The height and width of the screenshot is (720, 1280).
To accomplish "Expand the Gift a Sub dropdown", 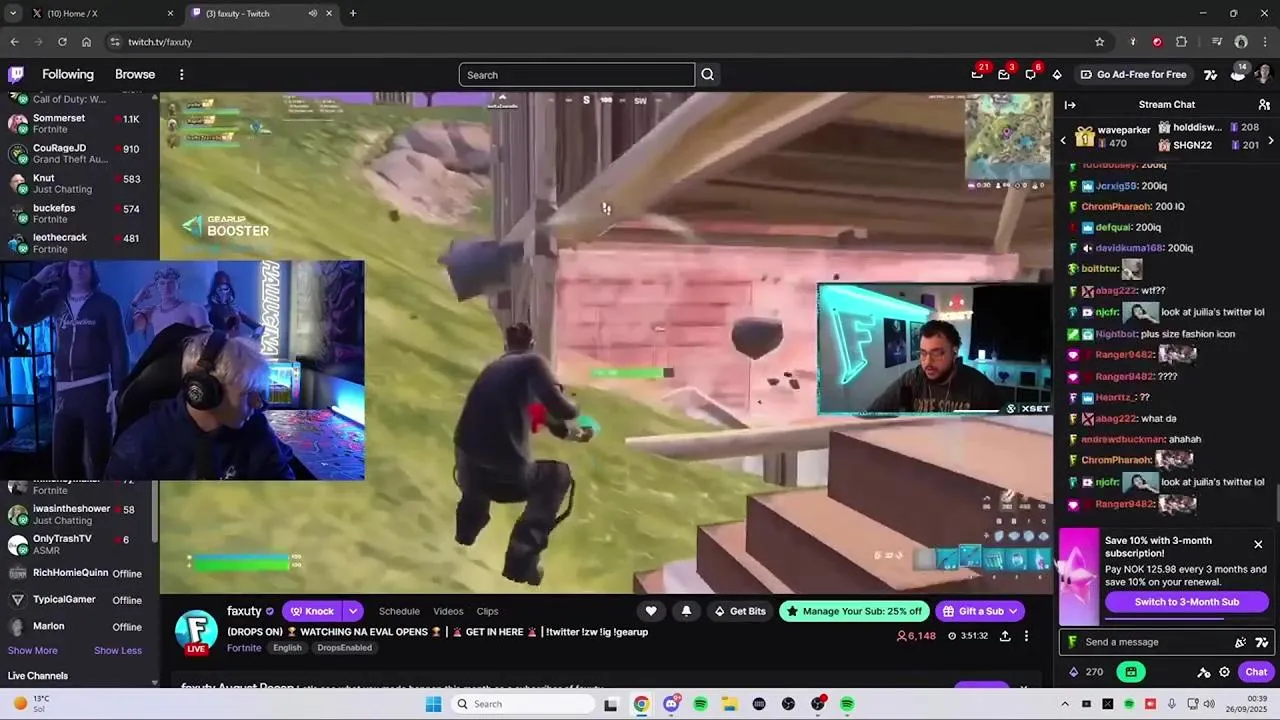I will coord(1013,611).
